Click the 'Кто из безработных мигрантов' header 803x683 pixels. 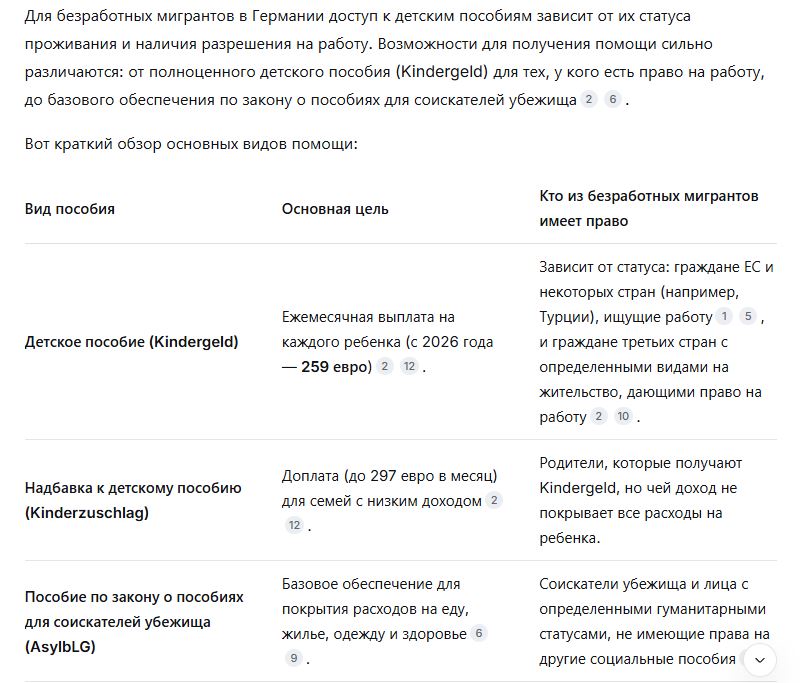coord(649,196)
